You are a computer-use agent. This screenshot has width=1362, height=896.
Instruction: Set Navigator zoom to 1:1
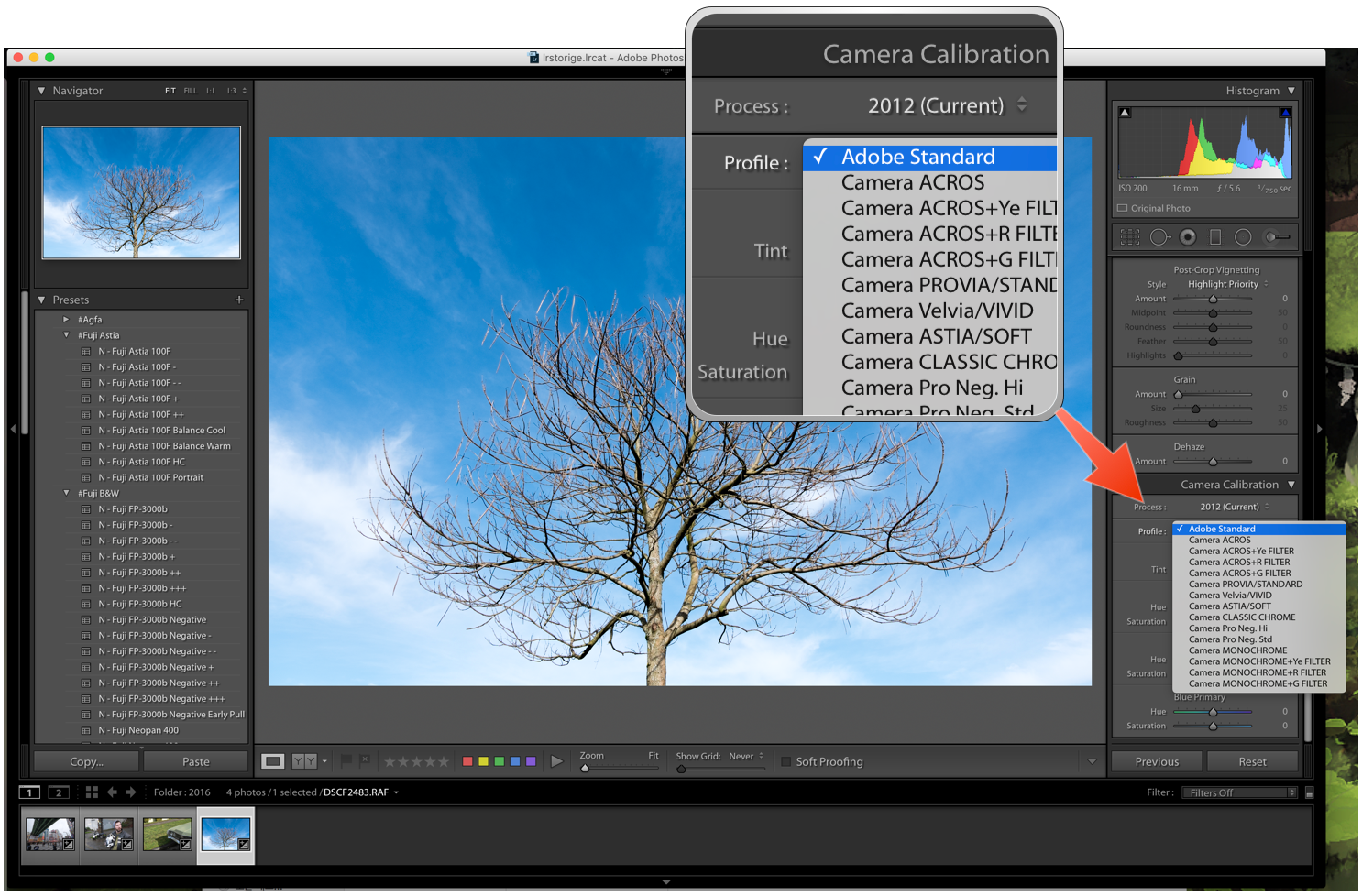point(211,91)
